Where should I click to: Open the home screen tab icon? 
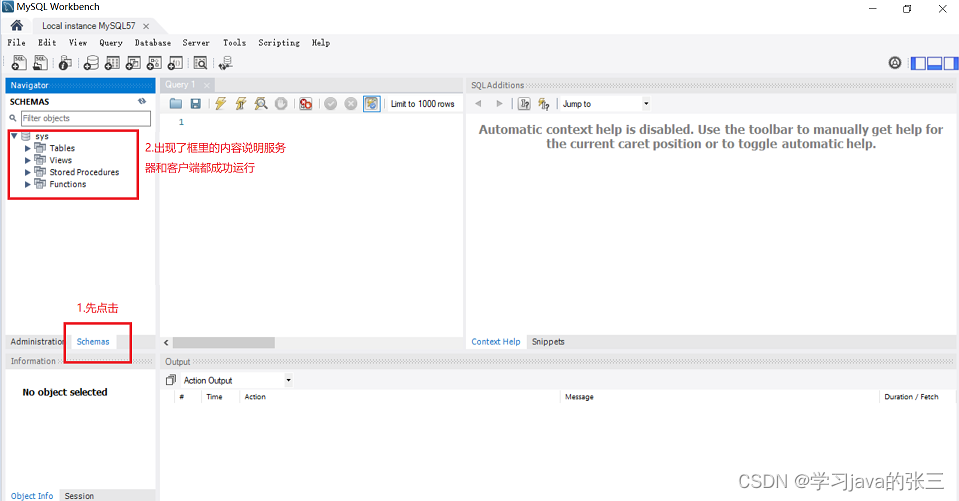17,25
